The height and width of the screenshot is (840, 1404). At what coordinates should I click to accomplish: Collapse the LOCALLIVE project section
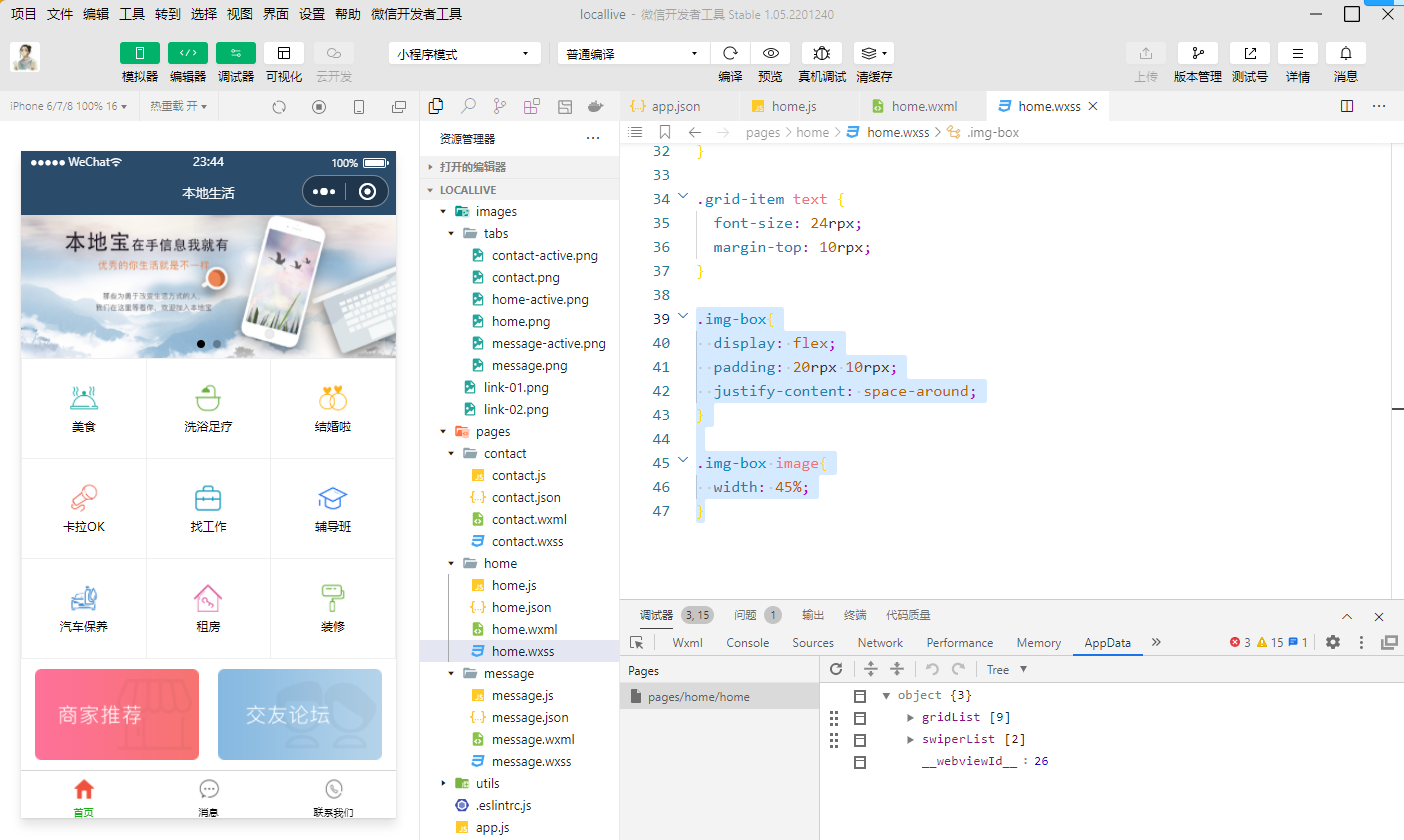point(520,190)
